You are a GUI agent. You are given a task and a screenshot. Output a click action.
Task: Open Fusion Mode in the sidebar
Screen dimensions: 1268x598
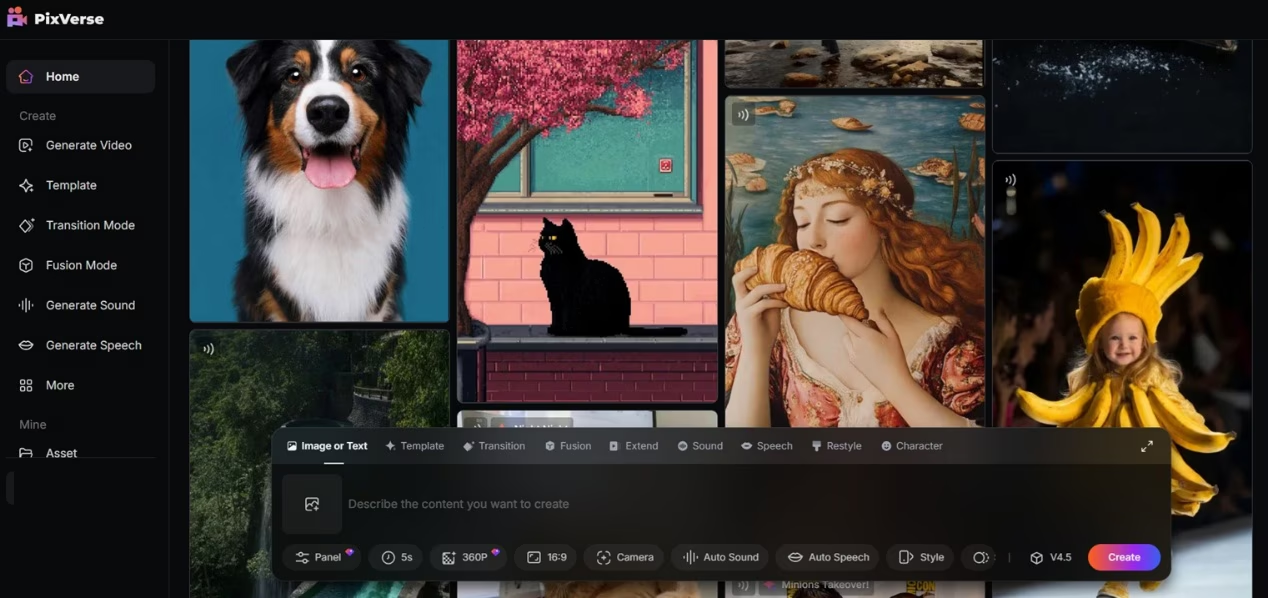(x=80, y=264)
